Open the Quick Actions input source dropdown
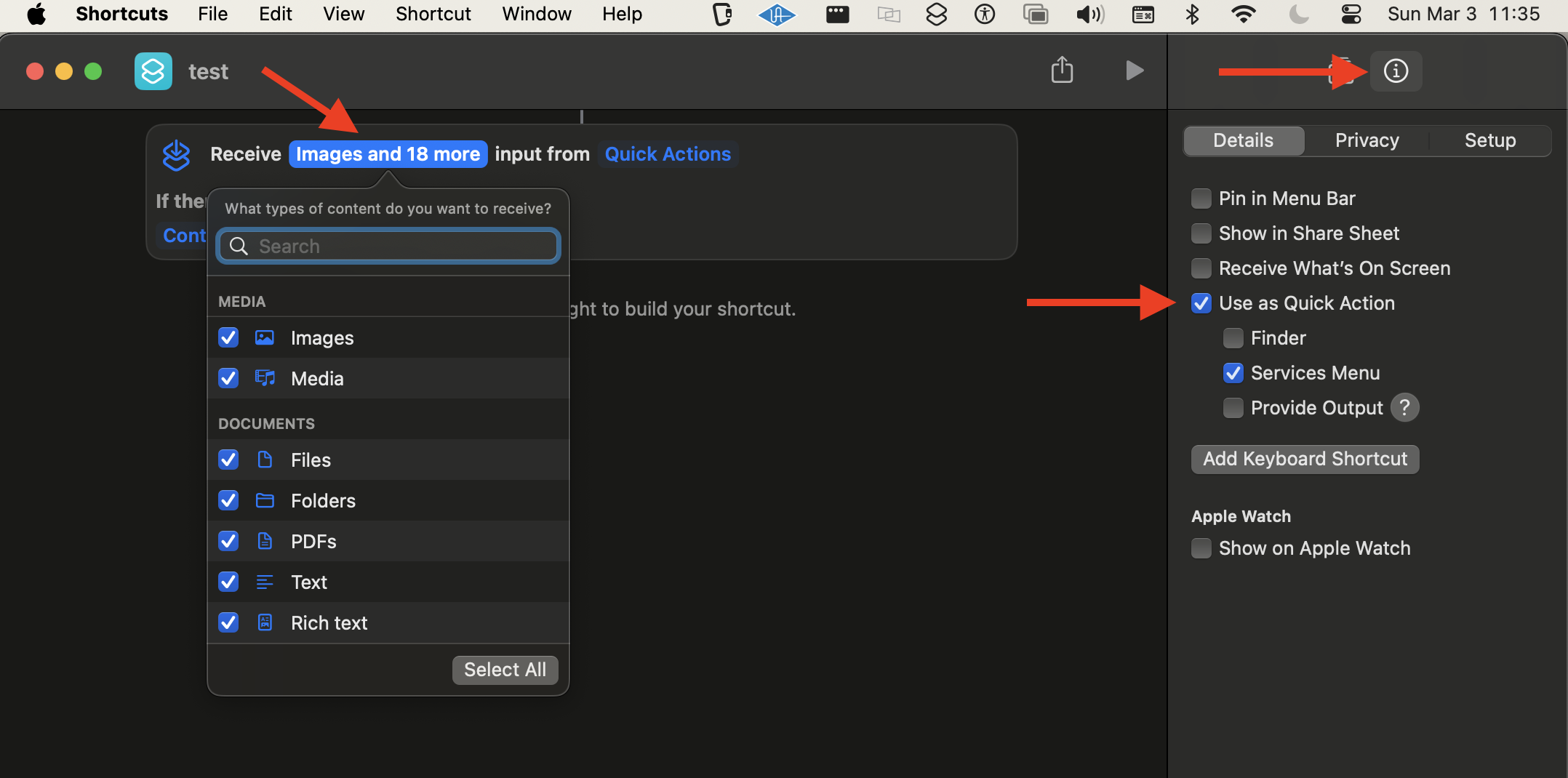Image resolution: width=1568 pixels, height=778 pixels. tap(667, 154)
